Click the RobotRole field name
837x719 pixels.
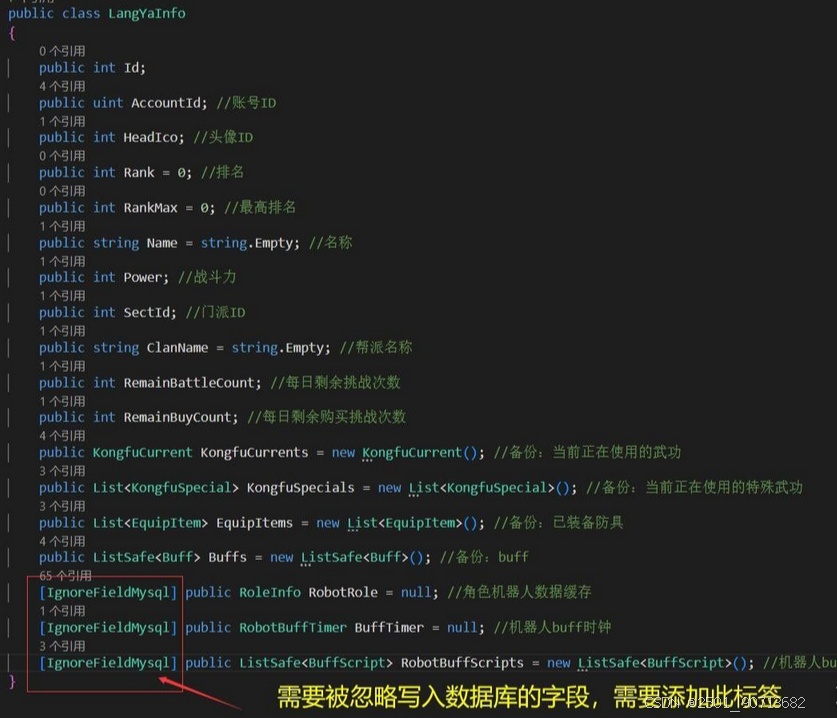[x=343, y=592]
